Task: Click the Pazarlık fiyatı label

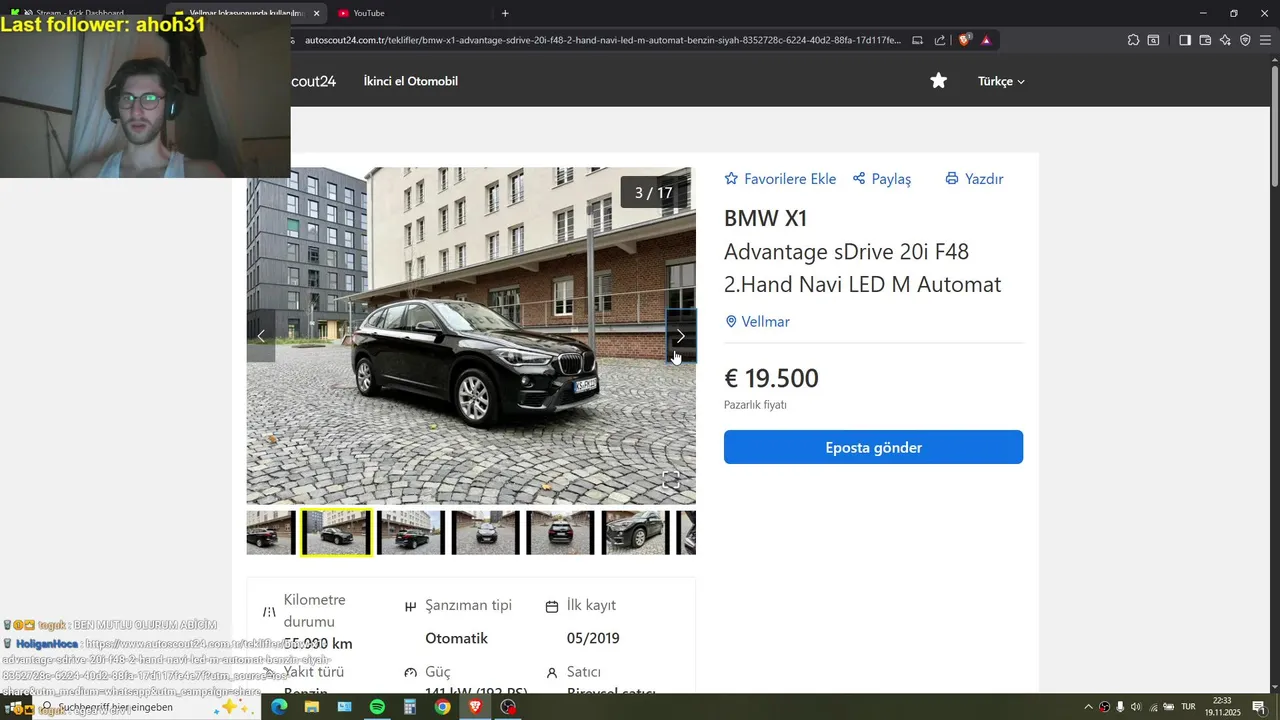Action: (x=755, y=405)
